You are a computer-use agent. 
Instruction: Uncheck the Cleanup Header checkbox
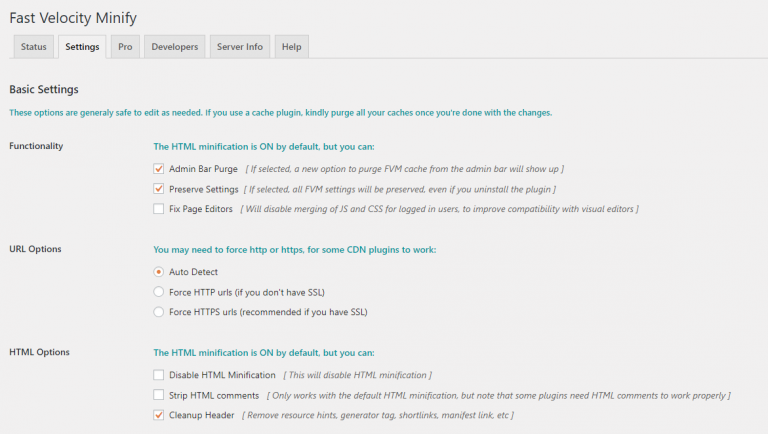(158, 415)
